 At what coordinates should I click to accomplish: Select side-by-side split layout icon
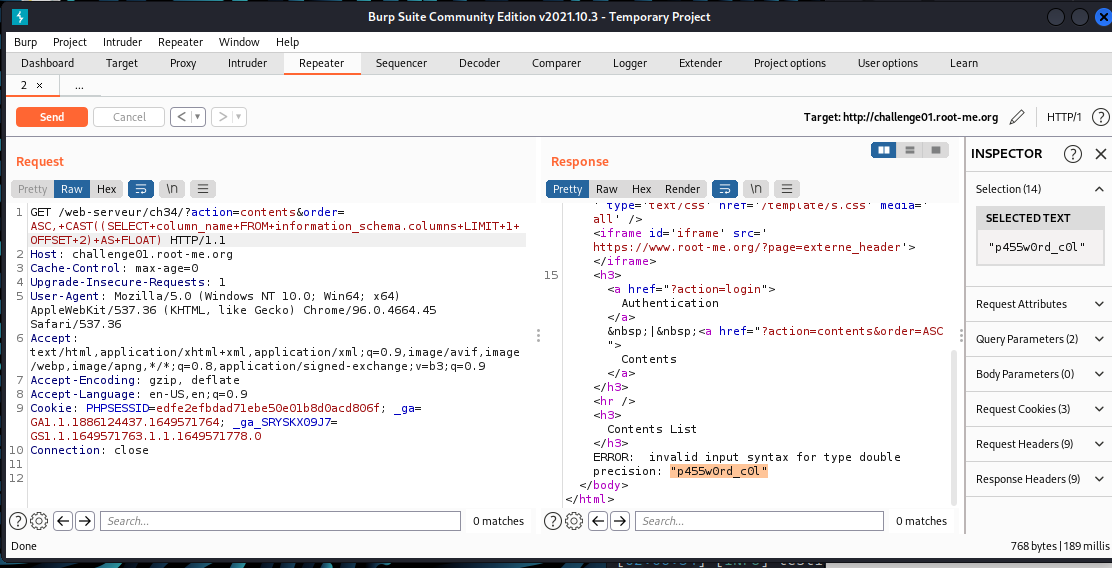click(884, 150)
